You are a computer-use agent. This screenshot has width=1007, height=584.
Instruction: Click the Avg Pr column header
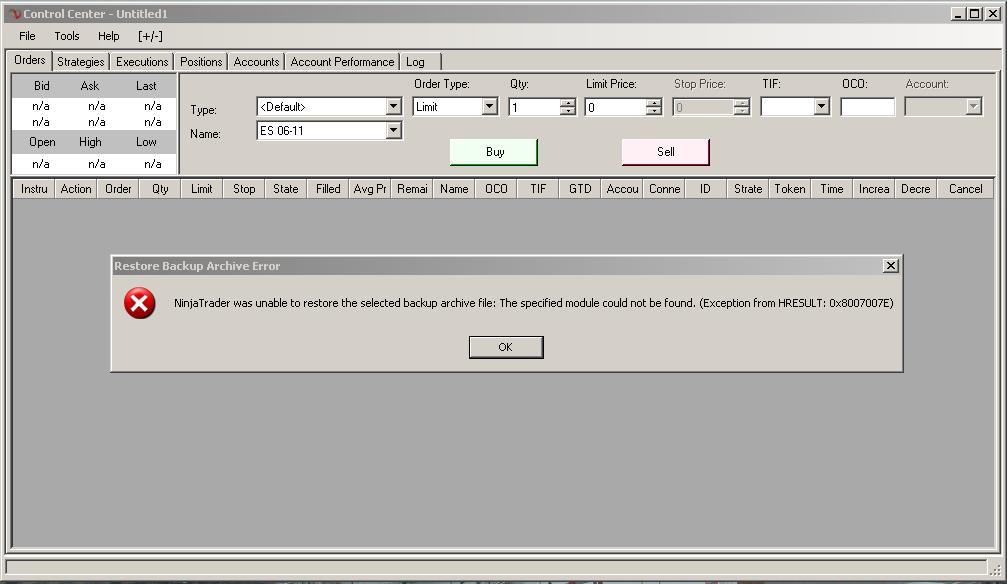pos(370,189)
